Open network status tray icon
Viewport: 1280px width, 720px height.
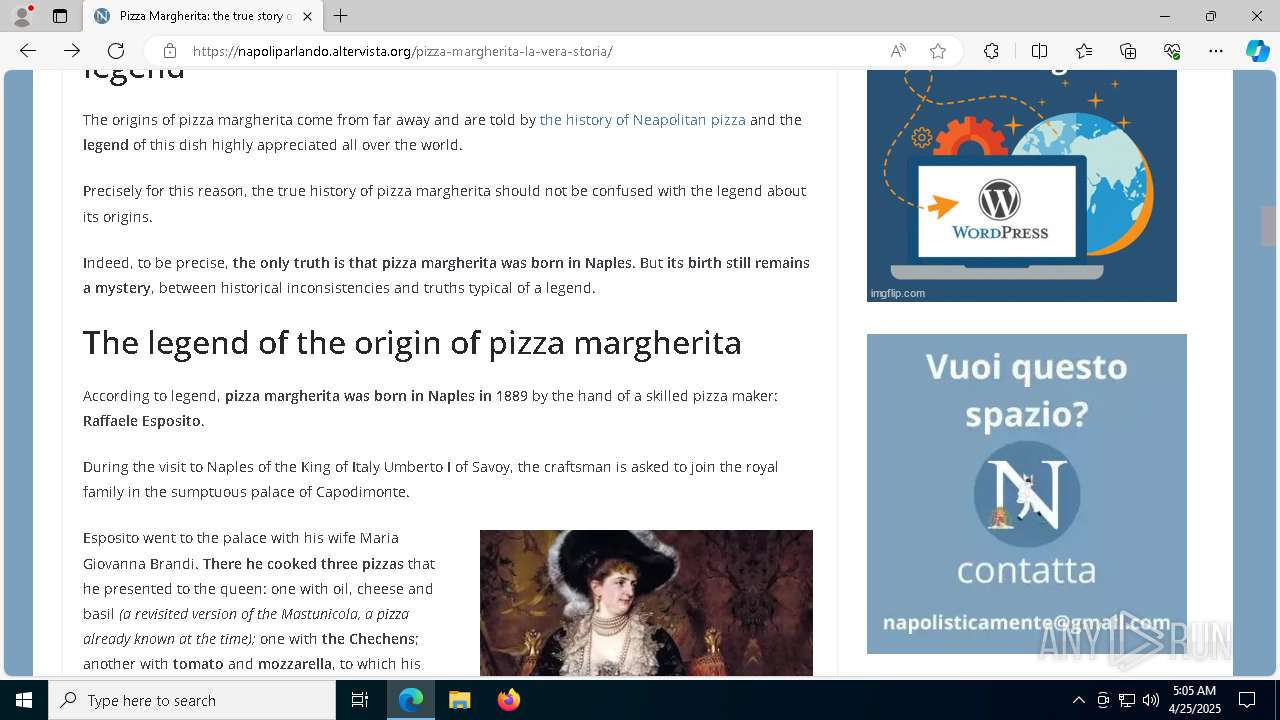pyautogui.click(x=1127, y=700)
